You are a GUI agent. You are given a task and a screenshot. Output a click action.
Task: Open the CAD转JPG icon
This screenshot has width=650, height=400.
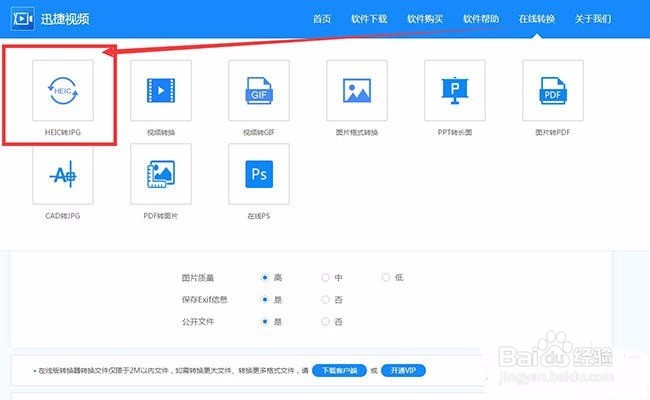63,174
